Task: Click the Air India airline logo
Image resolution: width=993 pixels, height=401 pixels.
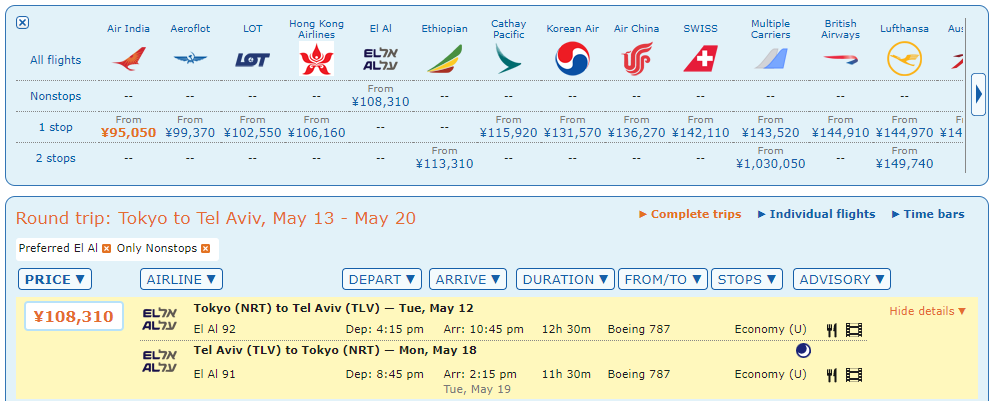Action: [x=128, y=60]
